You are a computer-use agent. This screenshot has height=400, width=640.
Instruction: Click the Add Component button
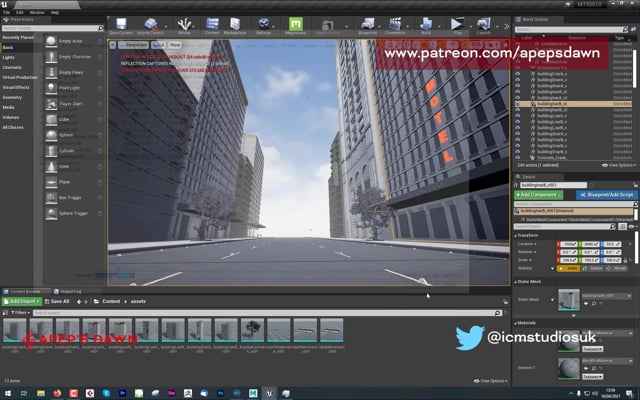538,195
